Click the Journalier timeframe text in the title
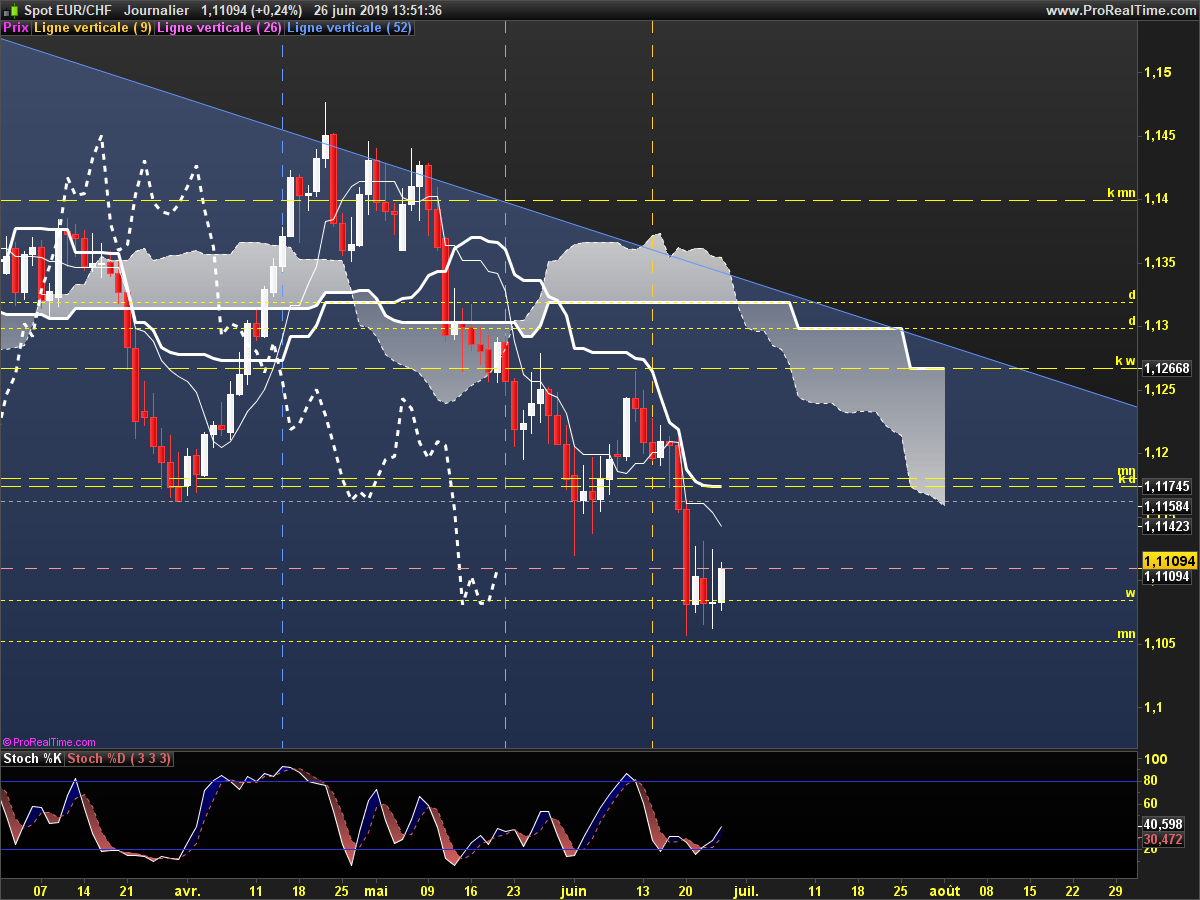Screen dimensions: 1200x900 coord(157,10)
